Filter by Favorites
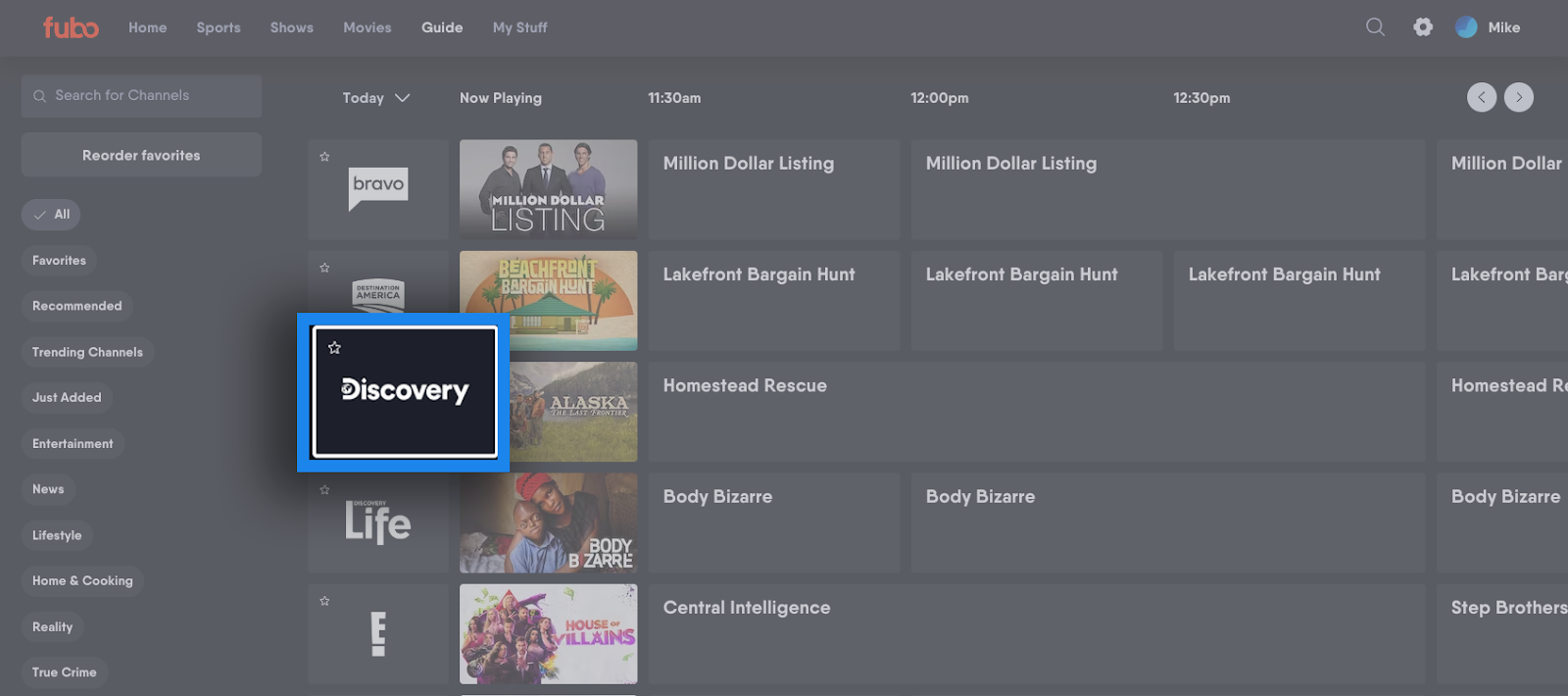 click(59, 261)
